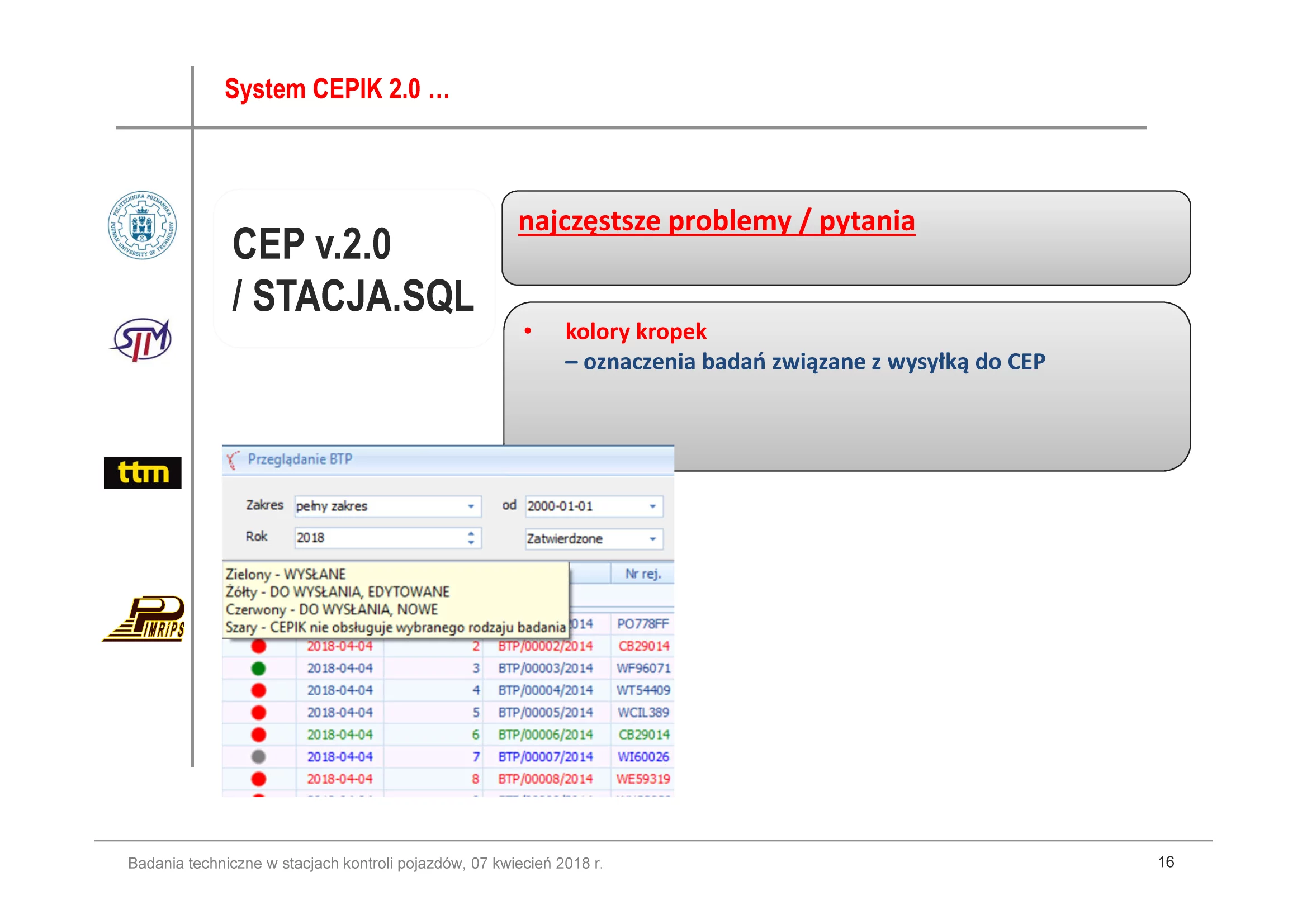Click tooltip line 'Czerwony - DO WYSŁANIA, NOWE'
Image resolution: width=1307 pixels, height=924 pixels.
(332, 610)
